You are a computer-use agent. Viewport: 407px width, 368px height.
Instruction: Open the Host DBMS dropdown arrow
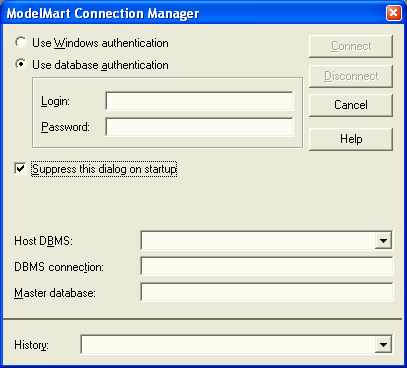coord(383,240)
